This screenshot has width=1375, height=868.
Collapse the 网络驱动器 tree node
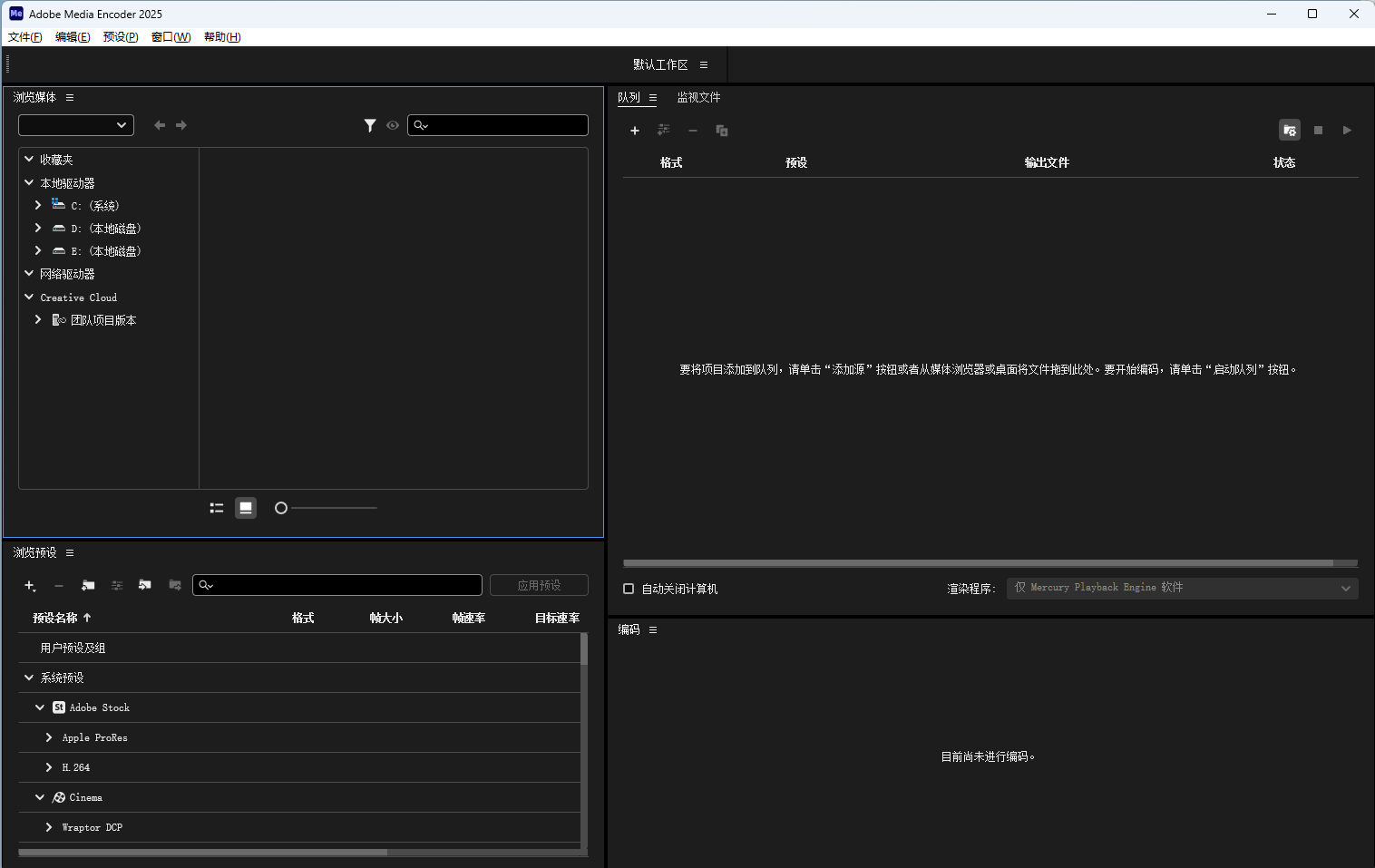pos(29,273)
